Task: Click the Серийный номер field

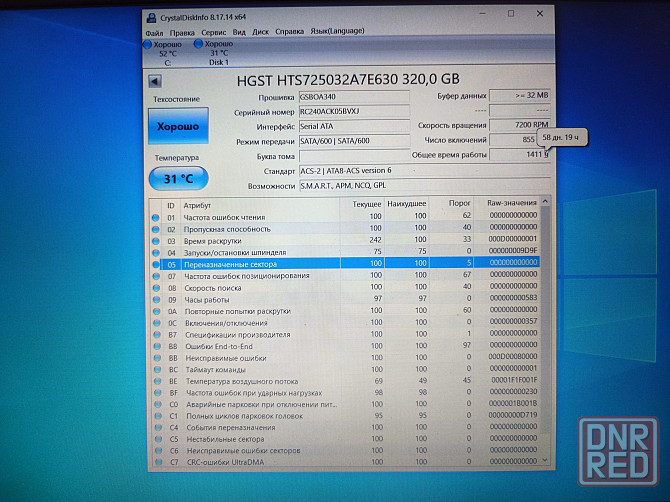Action: click(x=353, y=112)
